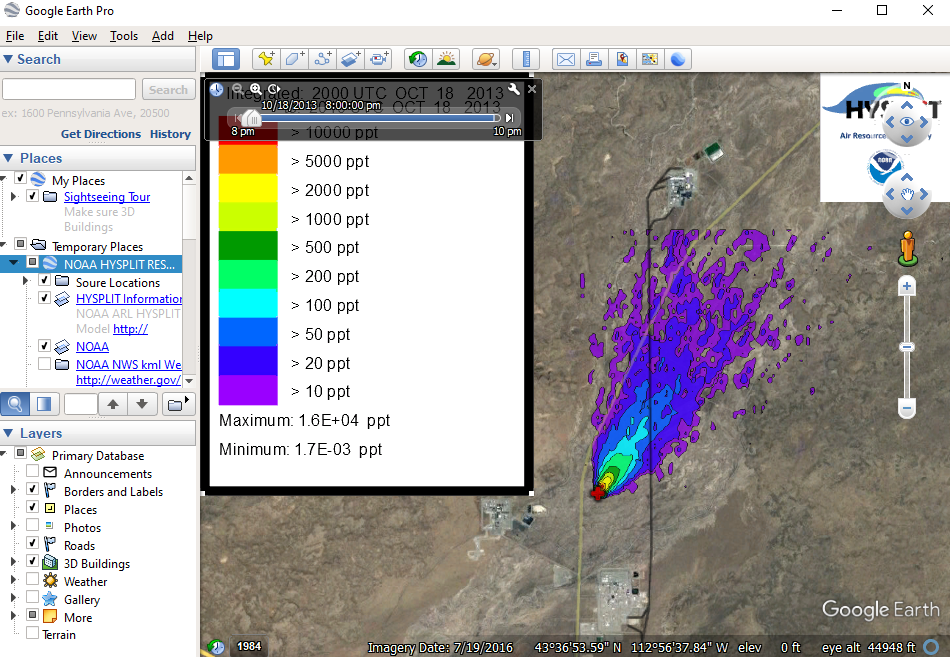Open search History link
The image size is (950, 657).
[170, 134]
